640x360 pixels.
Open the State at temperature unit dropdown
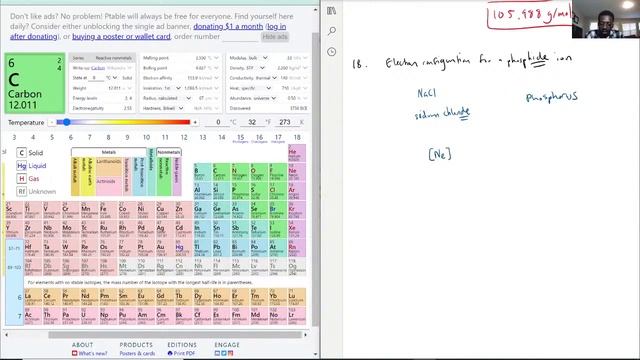coord(112,78)
